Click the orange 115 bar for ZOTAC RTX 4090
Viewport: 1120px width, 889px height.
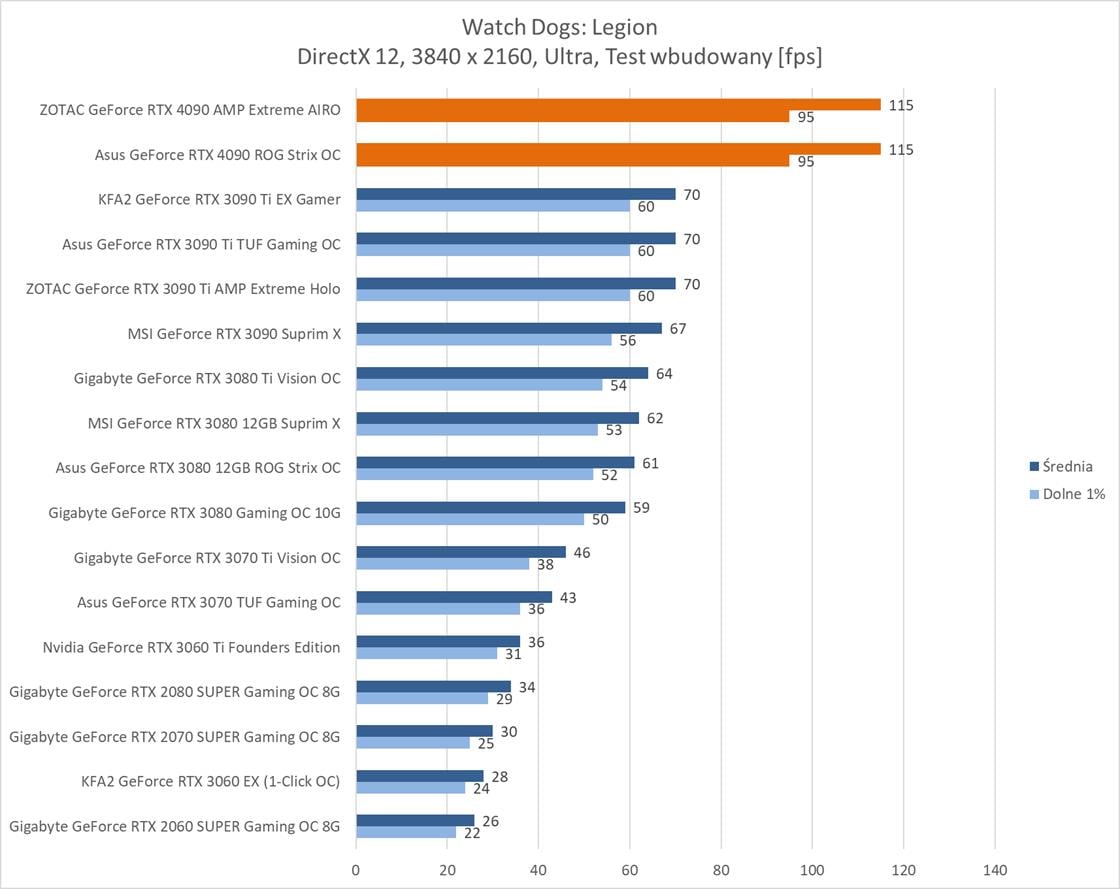619,105
